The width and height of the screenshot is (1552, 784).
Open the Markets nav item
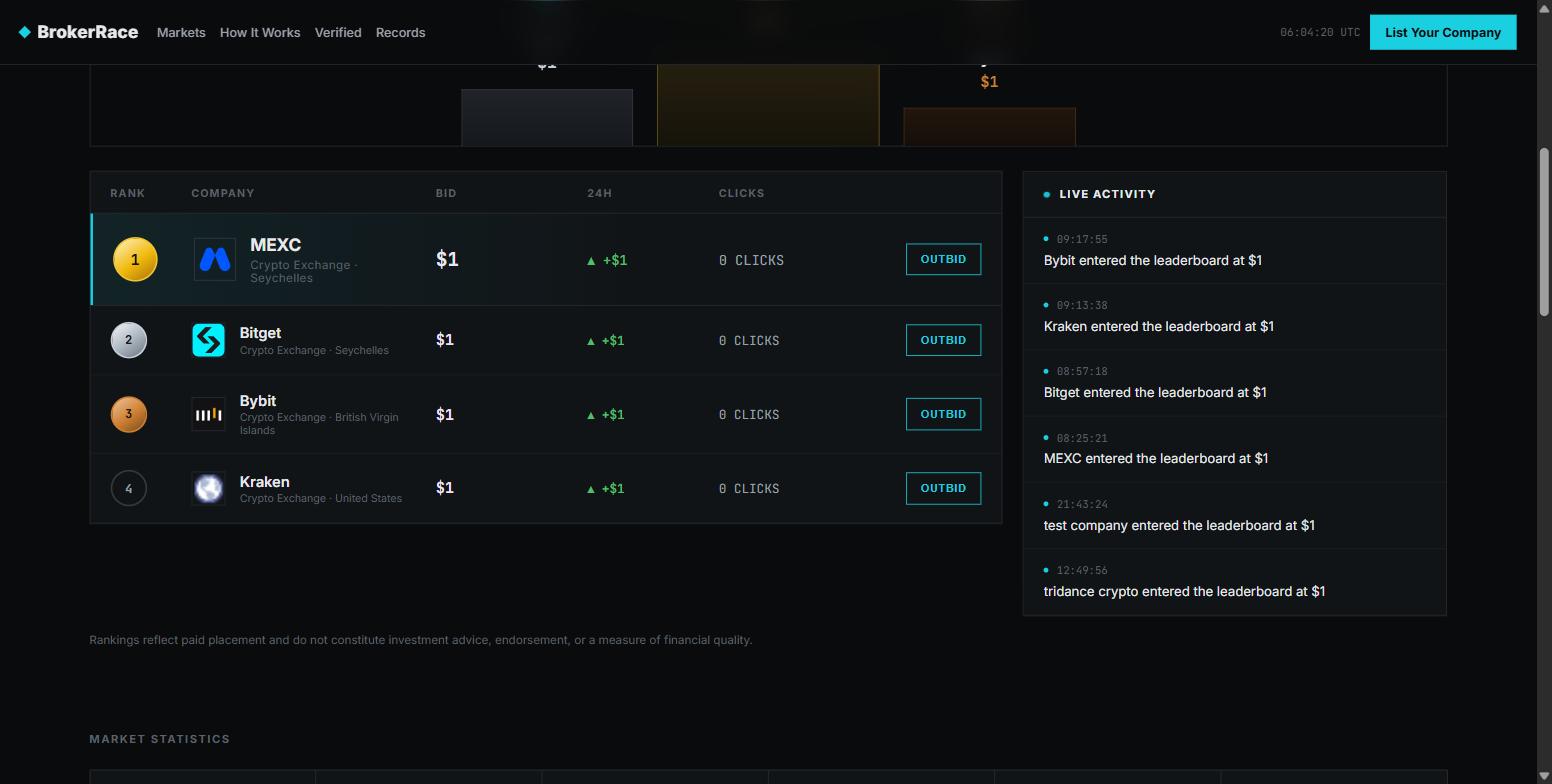(181, 32)
